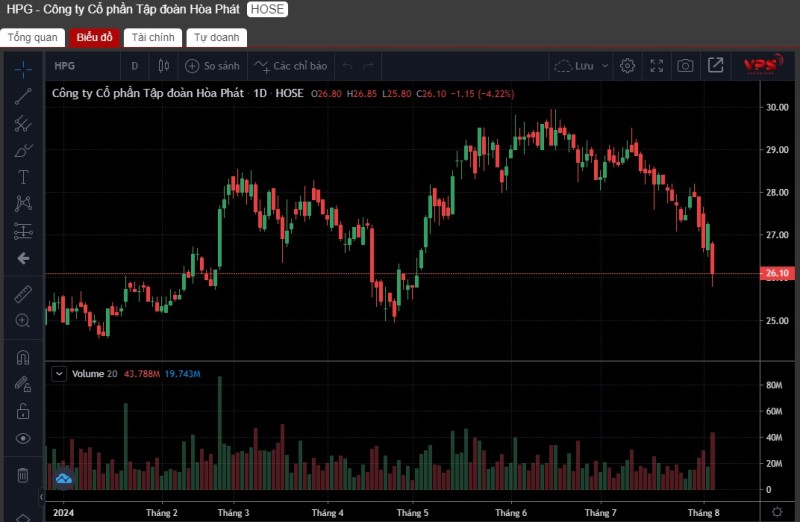Viewport: 800px width, 522px height.
Task: Click the Lưu save layout button
Action: (x=574, y=66)
